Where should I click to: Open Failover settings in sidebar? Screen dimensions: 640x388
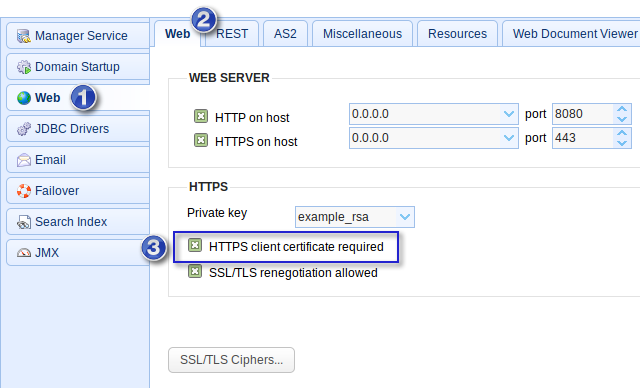coord(78,191)
